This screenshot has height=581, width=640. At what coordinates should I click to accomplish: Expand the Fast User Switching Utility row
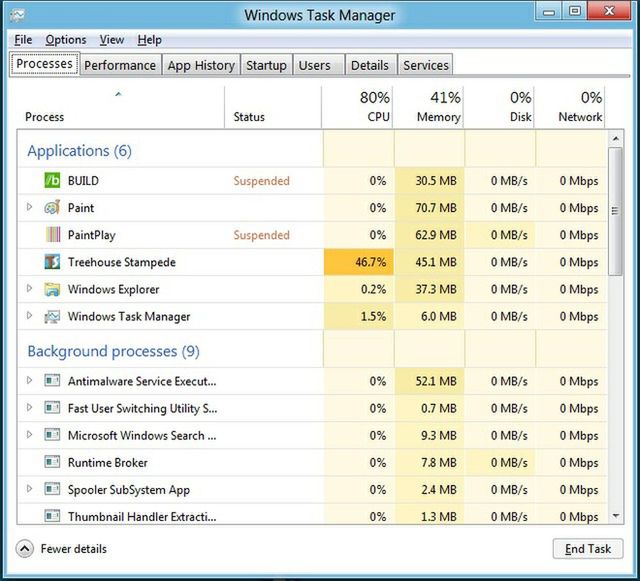29,407
